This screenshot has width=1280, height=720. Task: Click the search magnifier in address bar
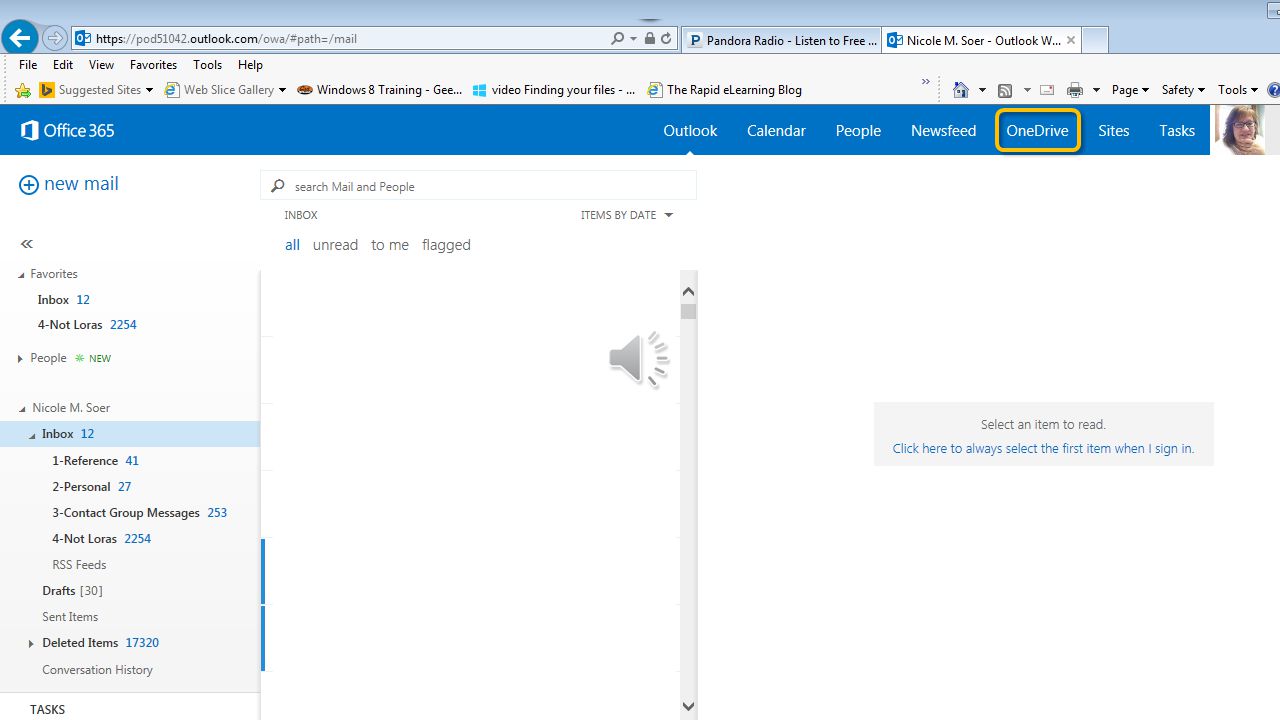(618, 39)
